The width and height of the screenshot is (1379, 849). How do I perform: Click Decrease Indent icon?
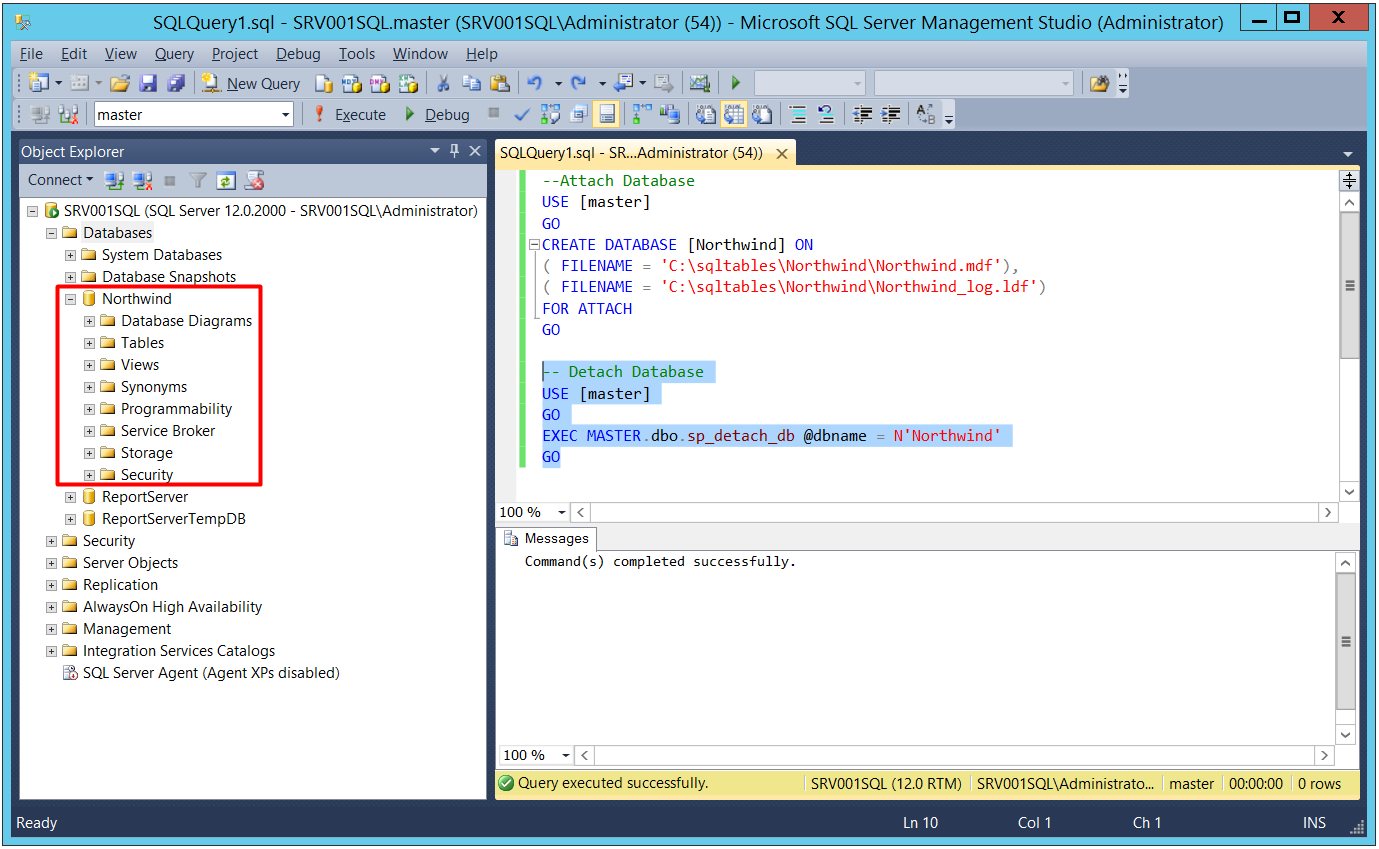click(862, 114)
